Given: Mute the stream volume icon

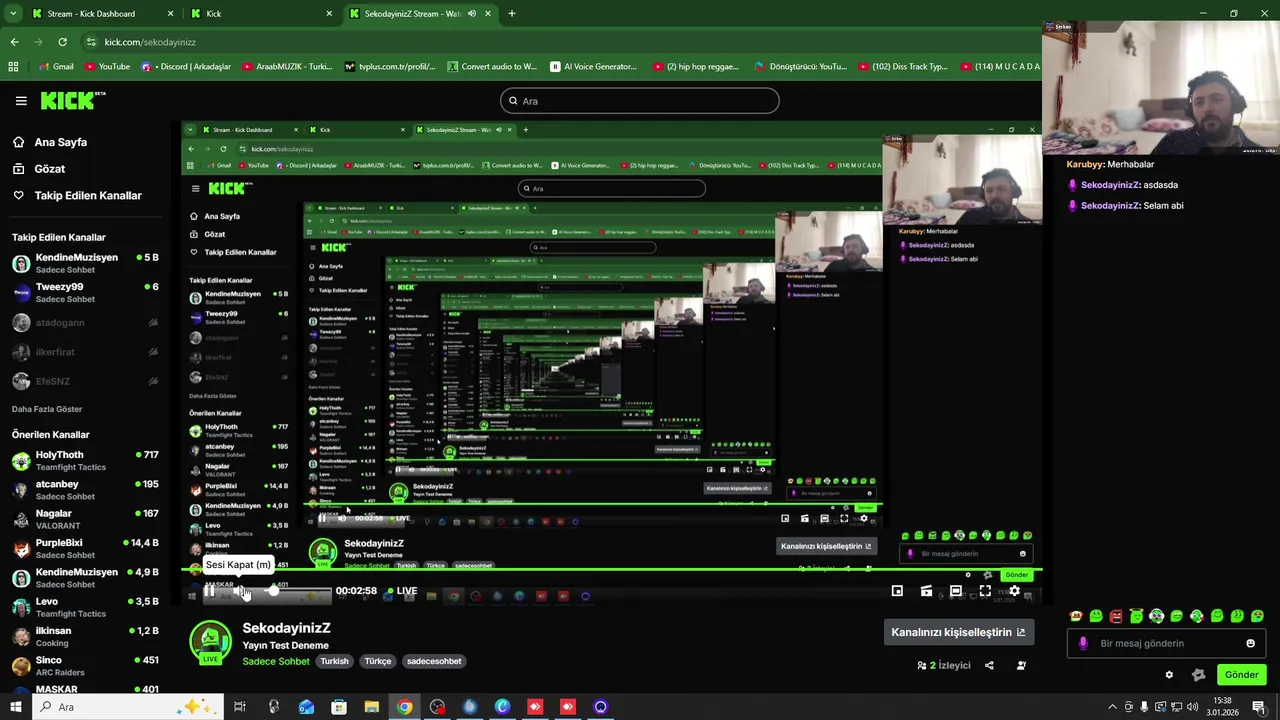Looking at the screenshot, I should (x=240, y=591).
